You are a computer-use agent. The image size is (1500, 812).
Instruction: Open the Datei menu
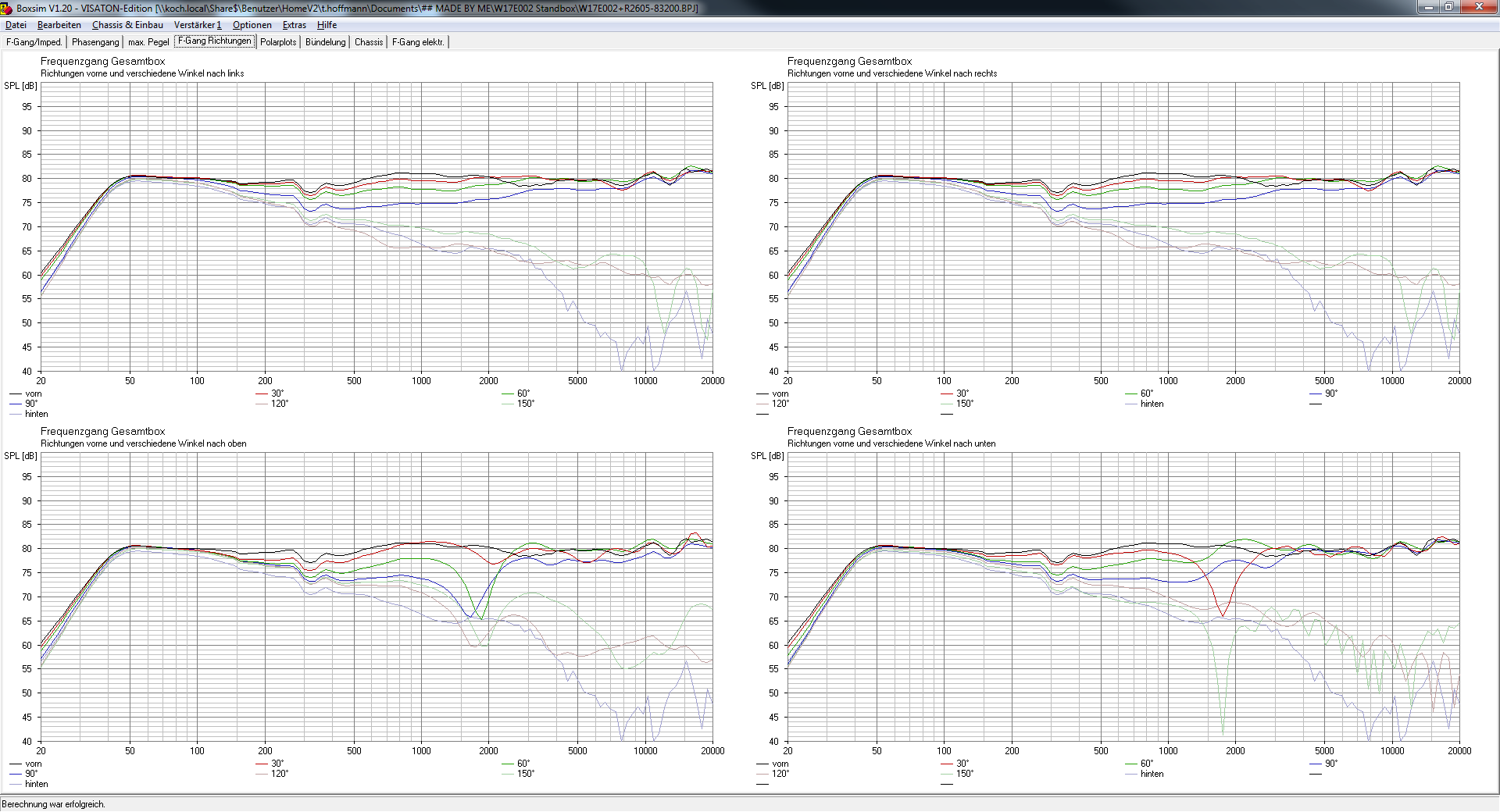[x=16, y=25]
